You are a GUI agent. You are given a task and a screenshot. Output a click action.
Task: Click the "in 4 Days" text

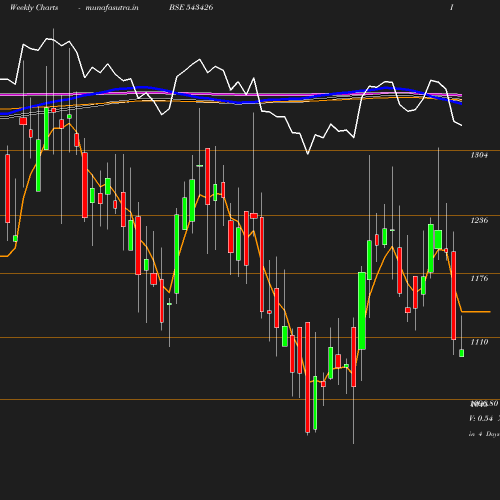[484, 434]
